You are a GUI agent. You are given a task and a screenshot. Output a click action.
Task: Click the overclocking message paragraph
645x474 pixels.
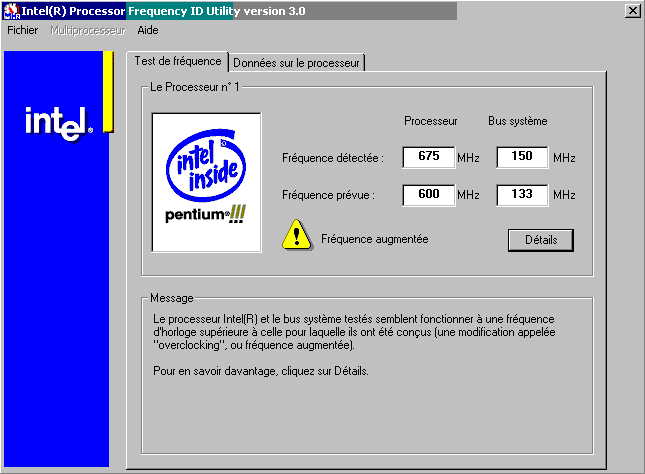[x=354, y=332]
